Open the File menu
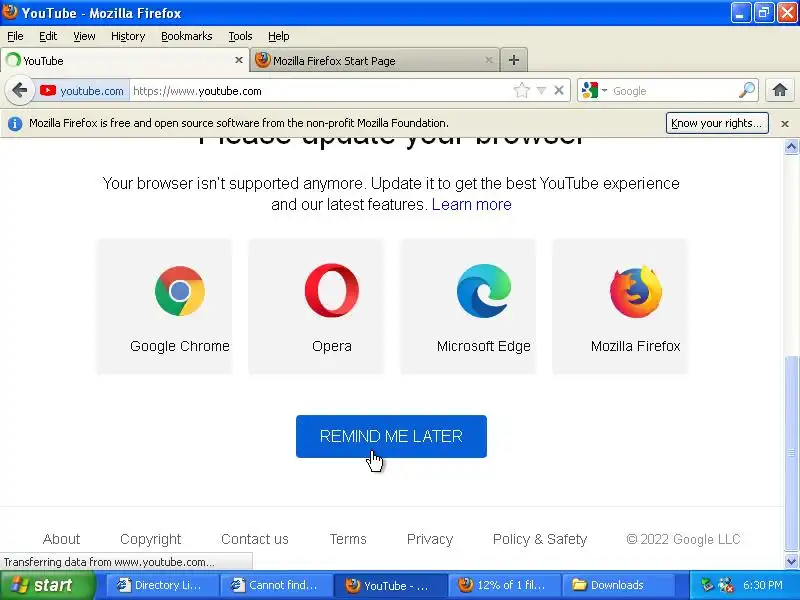 (x=15, y=36)
